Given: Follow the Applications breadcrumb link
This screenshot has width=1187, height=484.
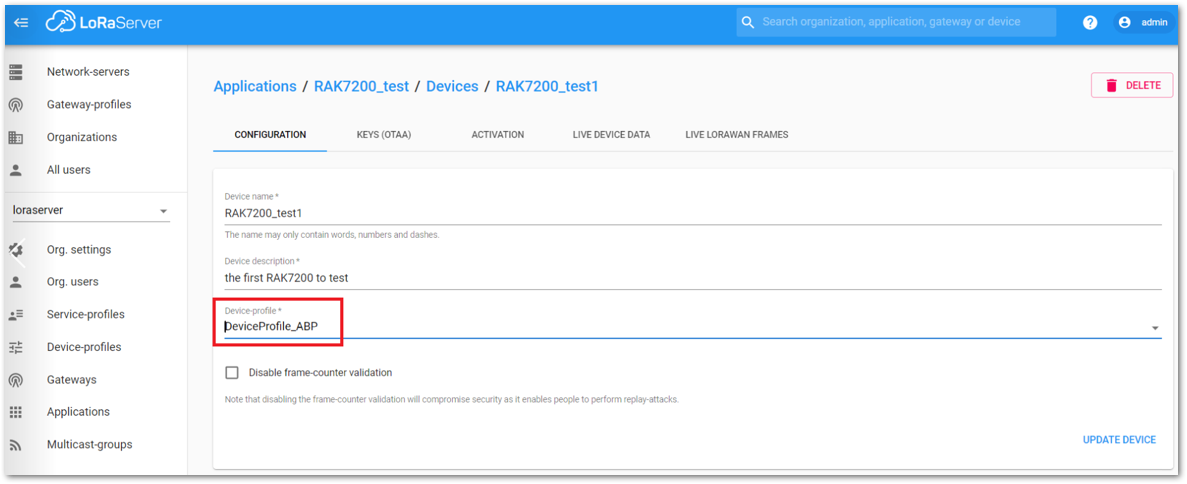Looking at the screenshot, I should coord(255,86).
